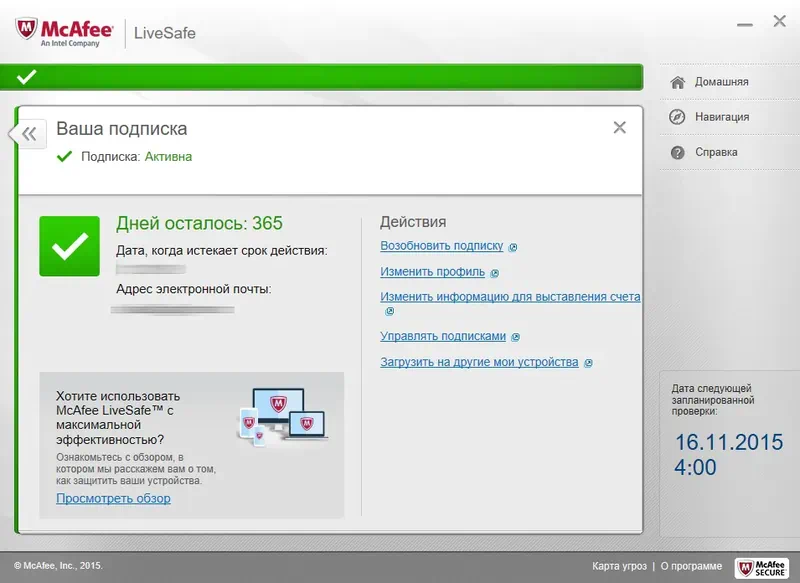800x583 pixels.
Task: Click external-link icon below billing info link
Action: (x=389, y=311)
